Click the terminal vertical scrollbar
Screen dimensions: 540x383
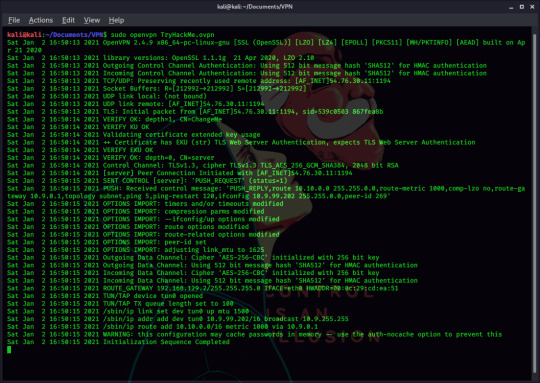point(535,203)
